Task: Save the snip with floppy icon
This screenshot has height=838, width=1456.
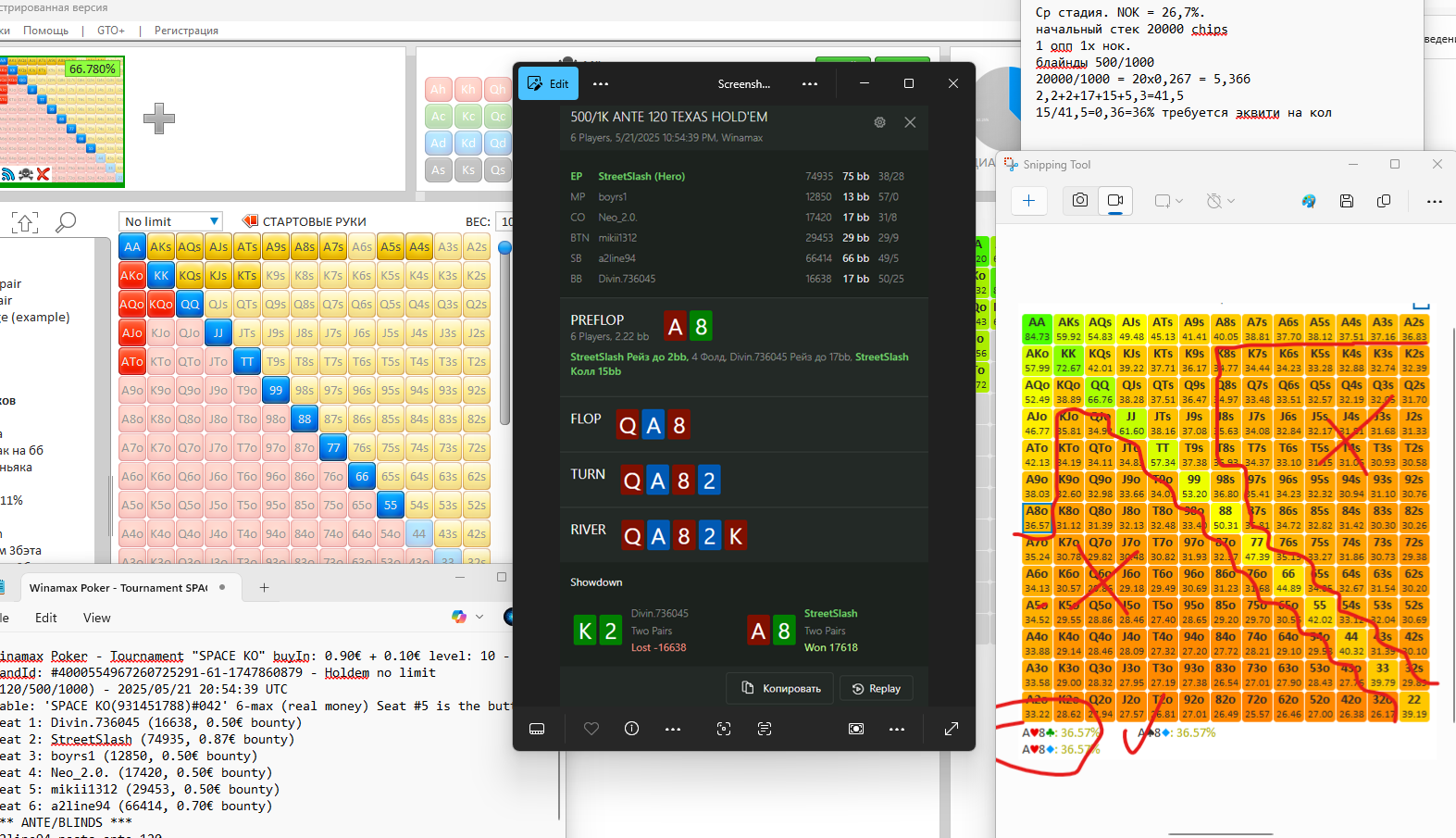Action: 1347,201
